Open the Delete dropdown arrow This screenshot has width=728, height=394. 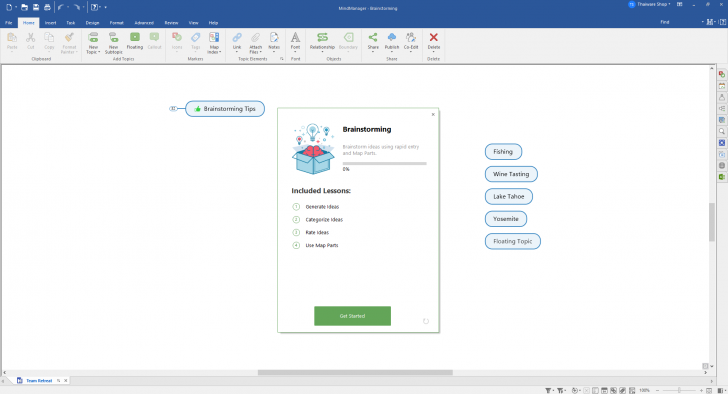[434, 52]
